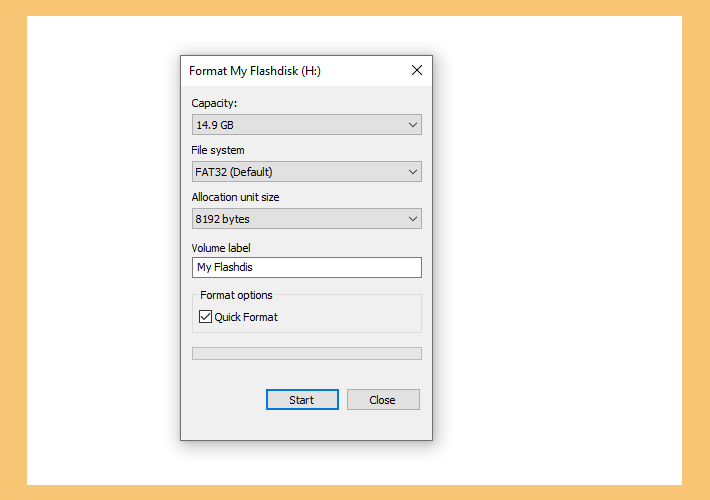Click the File system label
The image size is (710, 500).
[218, 150]
